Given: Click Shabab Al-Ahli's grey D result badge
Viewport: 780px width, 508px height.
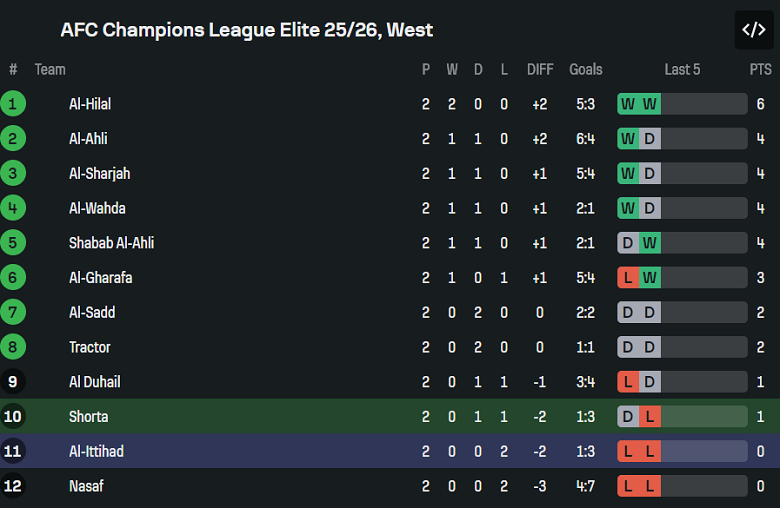Looking at the screenshot, I should pos(628,243).
